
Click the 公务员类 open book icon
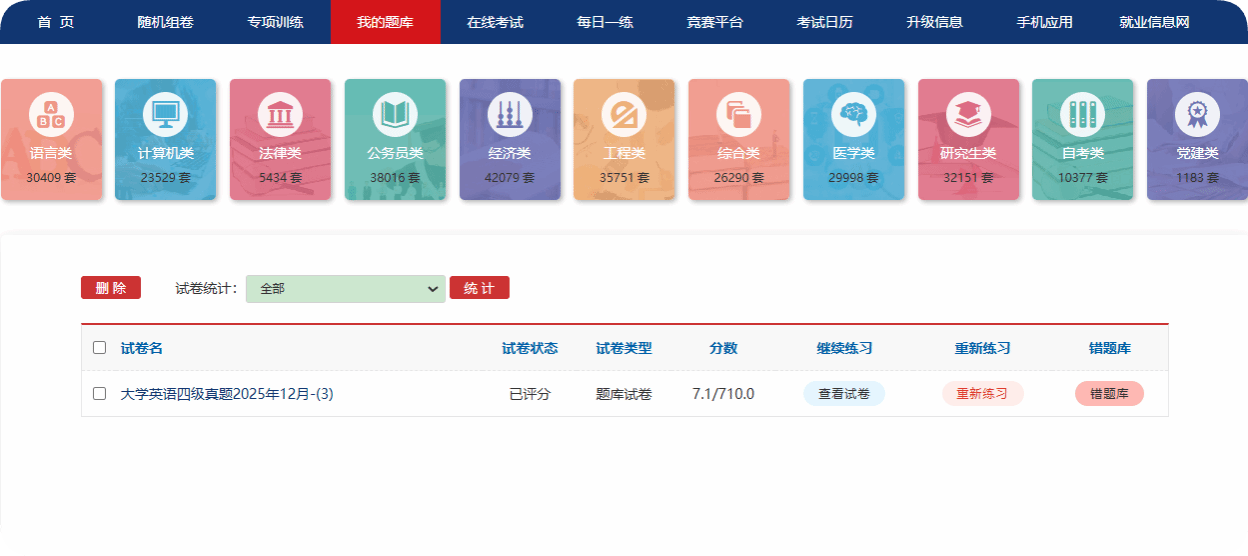tap(395, 114)
